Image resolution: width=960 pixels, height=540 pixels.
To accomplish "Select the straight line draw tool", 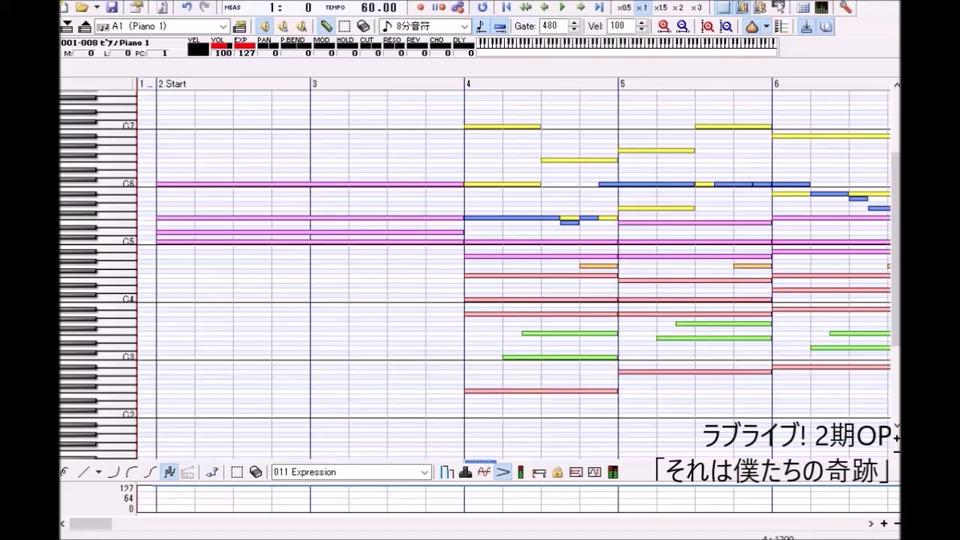I will coord(84,472).
